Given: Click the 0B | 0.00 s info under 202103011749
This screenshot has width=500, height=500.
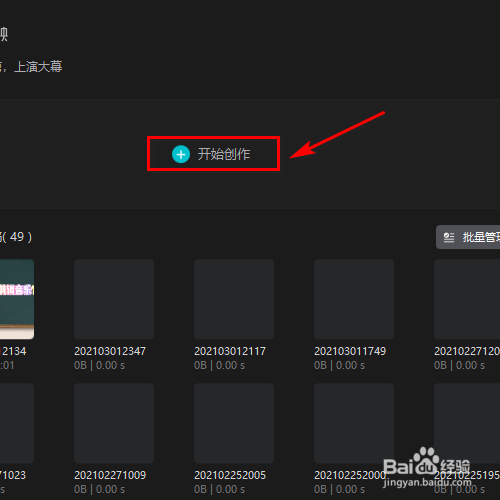Looking at the screenshot, I should [x=339, y=365].
